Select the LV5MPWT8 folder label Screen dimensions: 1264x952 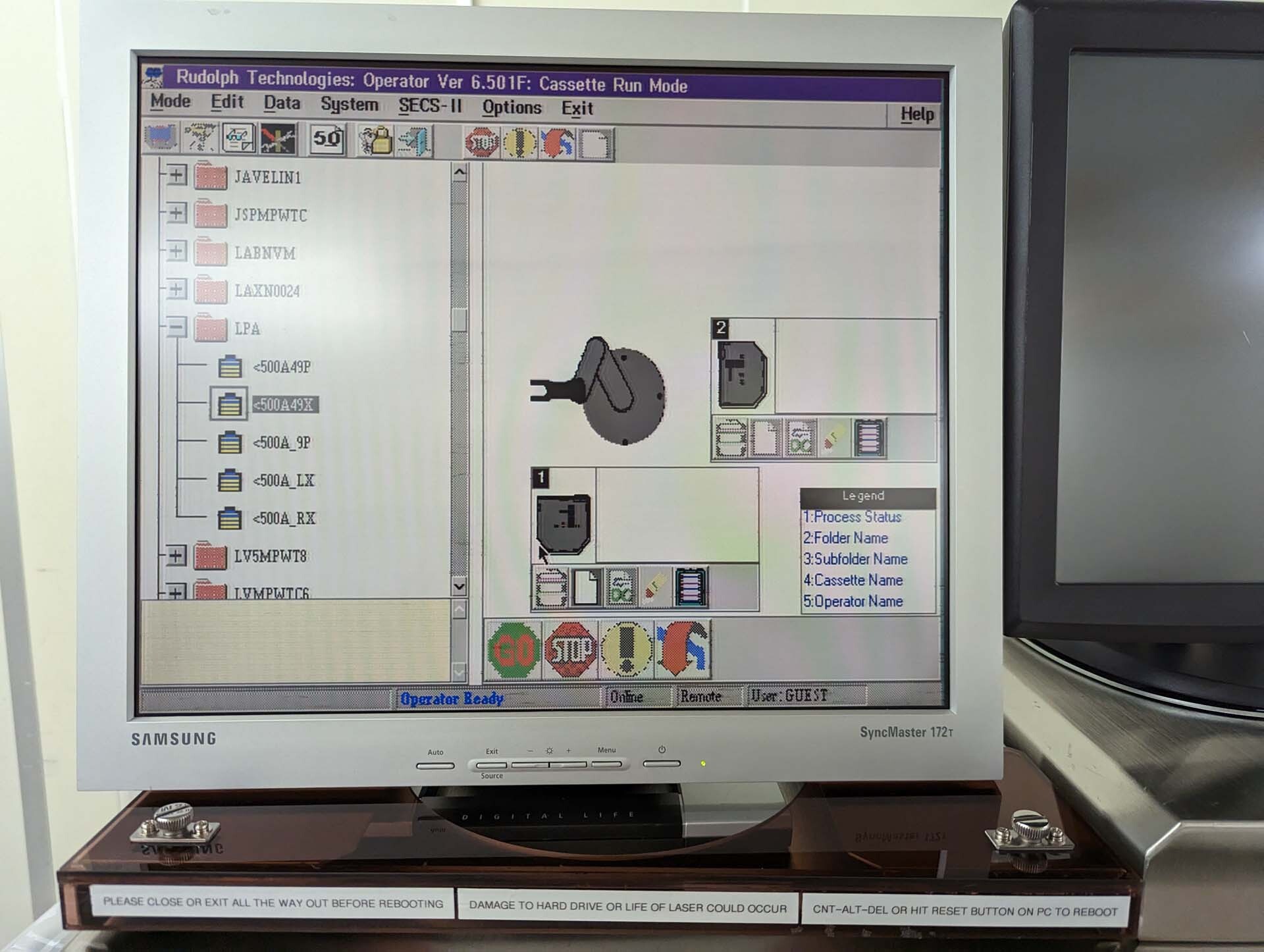point(271,557)
